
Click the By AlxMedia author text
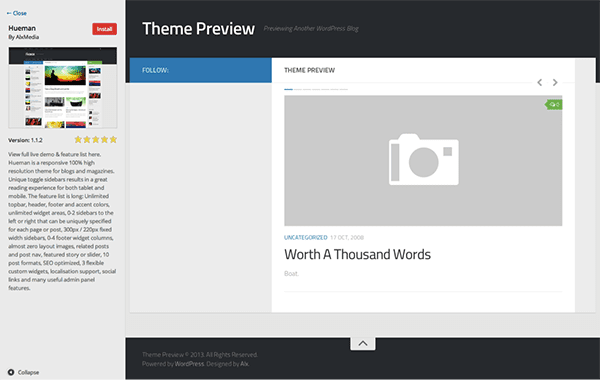point(24,37)
